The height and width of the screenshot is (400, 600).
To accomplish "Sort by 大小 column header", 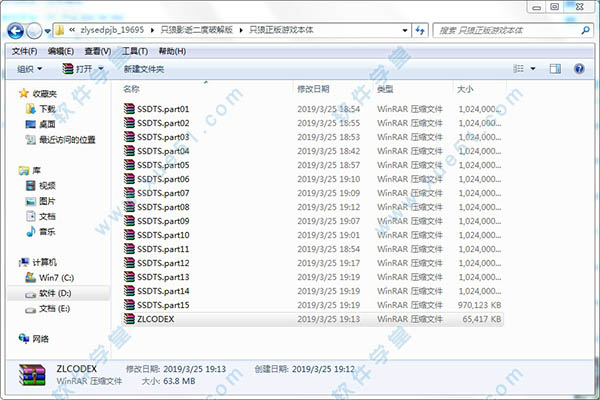I will (465, 89).
